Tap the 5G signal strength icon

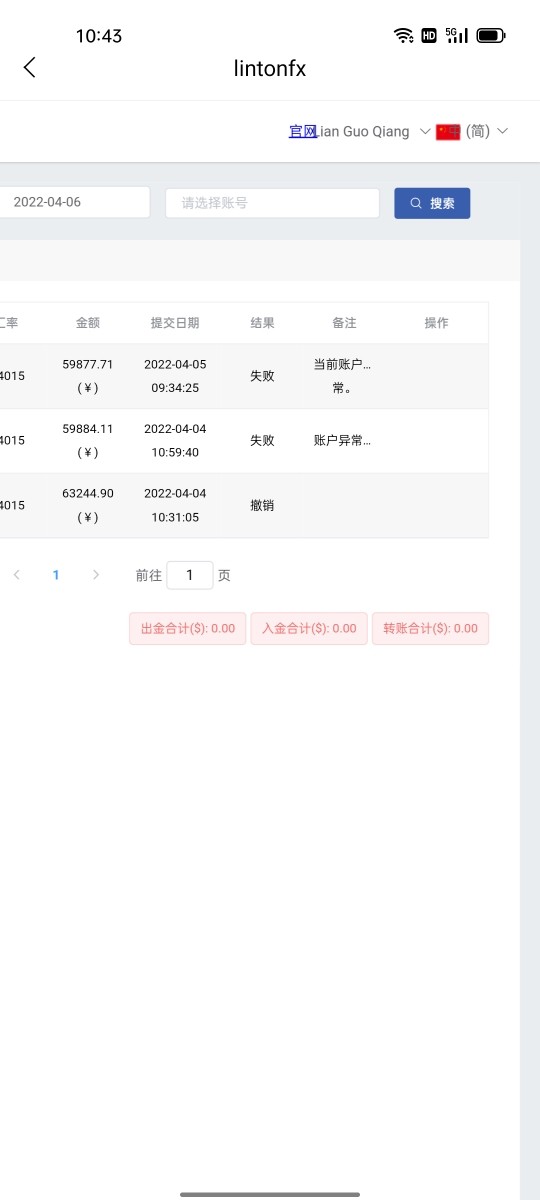(457, 36)
